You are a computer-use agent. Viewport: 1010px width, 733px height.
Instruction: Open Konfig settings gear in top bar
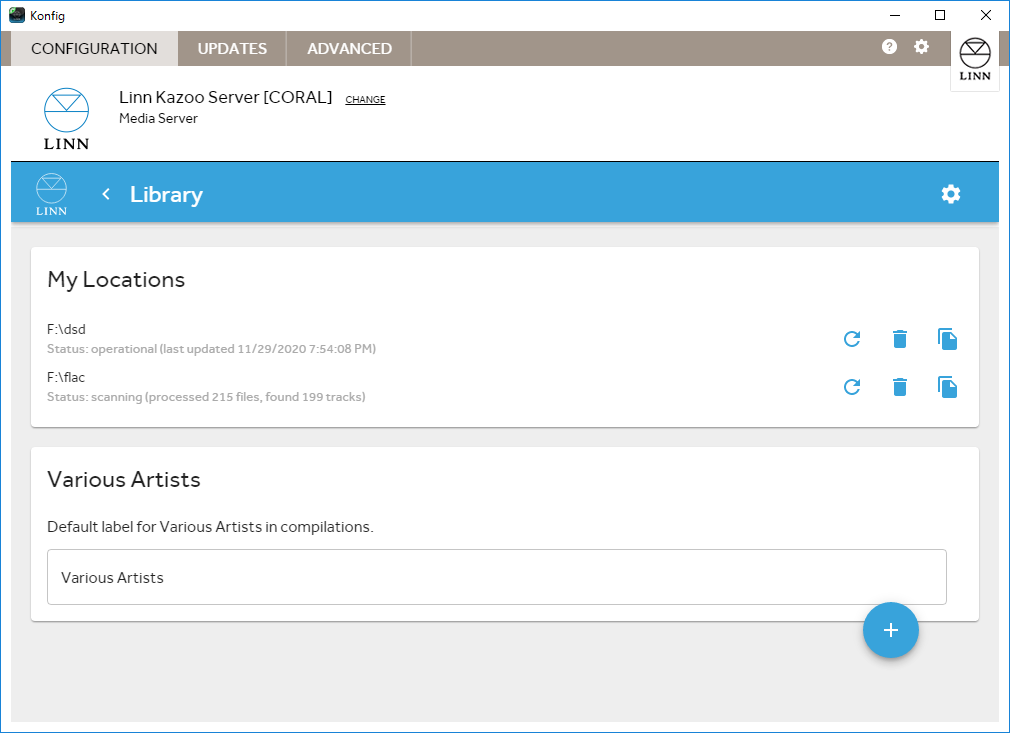(x=922, y=47)
